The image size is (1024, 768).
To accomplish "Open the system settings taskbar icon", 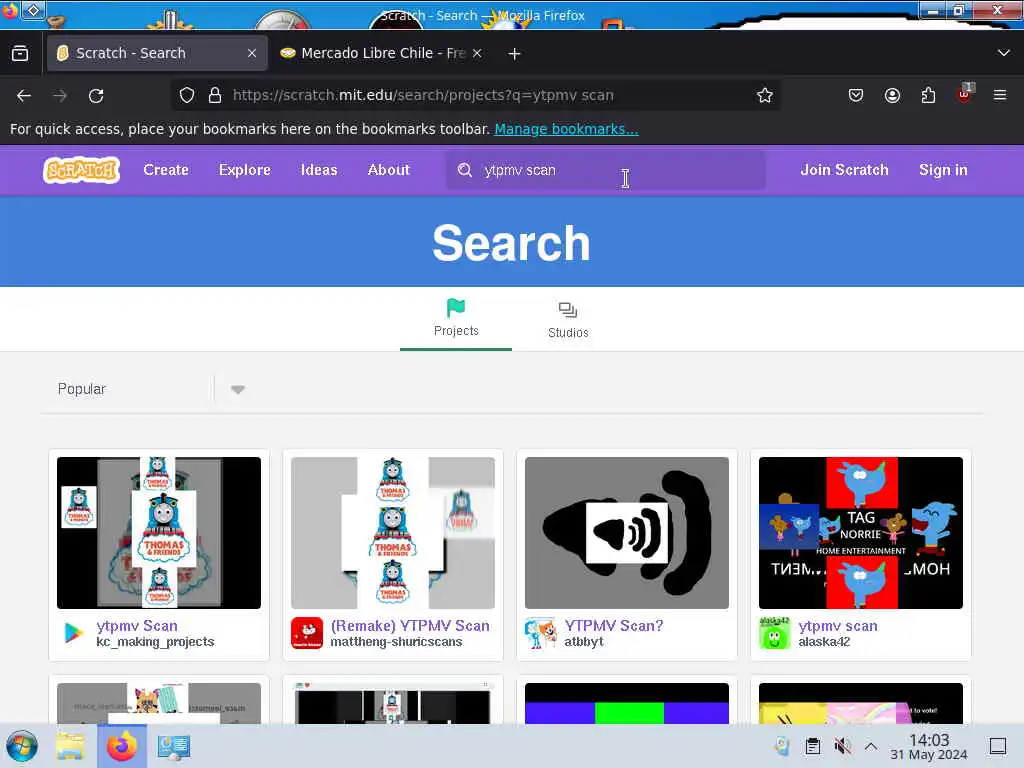I will tap(173, 746).
